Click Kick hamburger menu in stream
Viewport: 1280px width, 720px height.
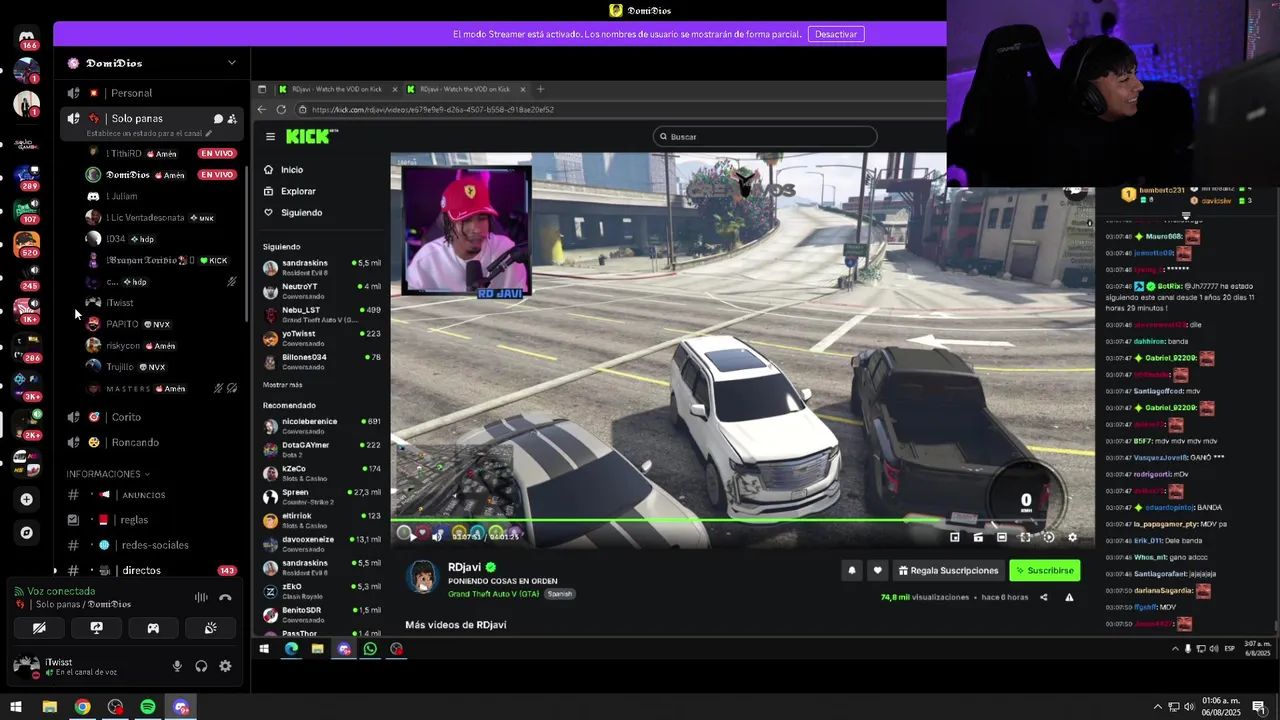(x=270, y=137)
